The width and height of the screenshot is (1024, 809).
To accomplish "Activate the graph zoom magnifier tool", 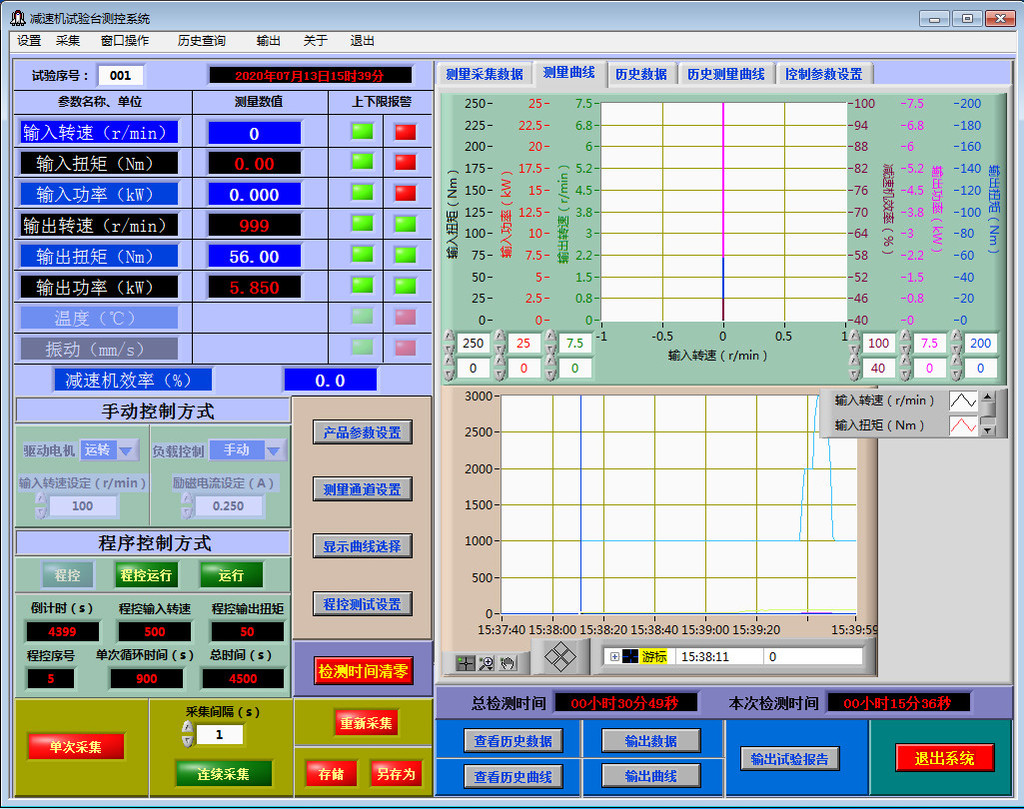I will point(487,662).
